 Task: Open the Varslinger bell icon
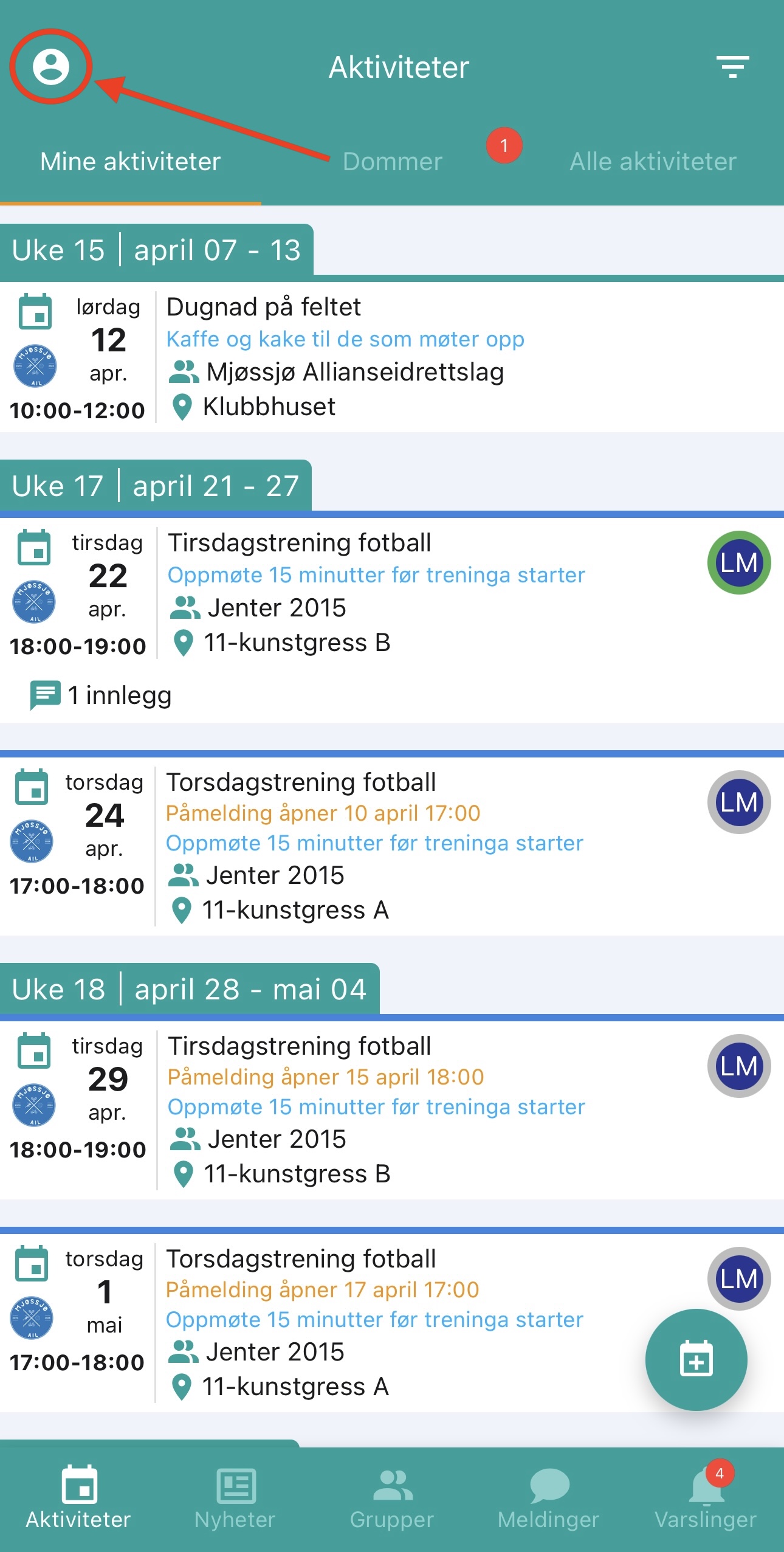tap(706, 1487)
